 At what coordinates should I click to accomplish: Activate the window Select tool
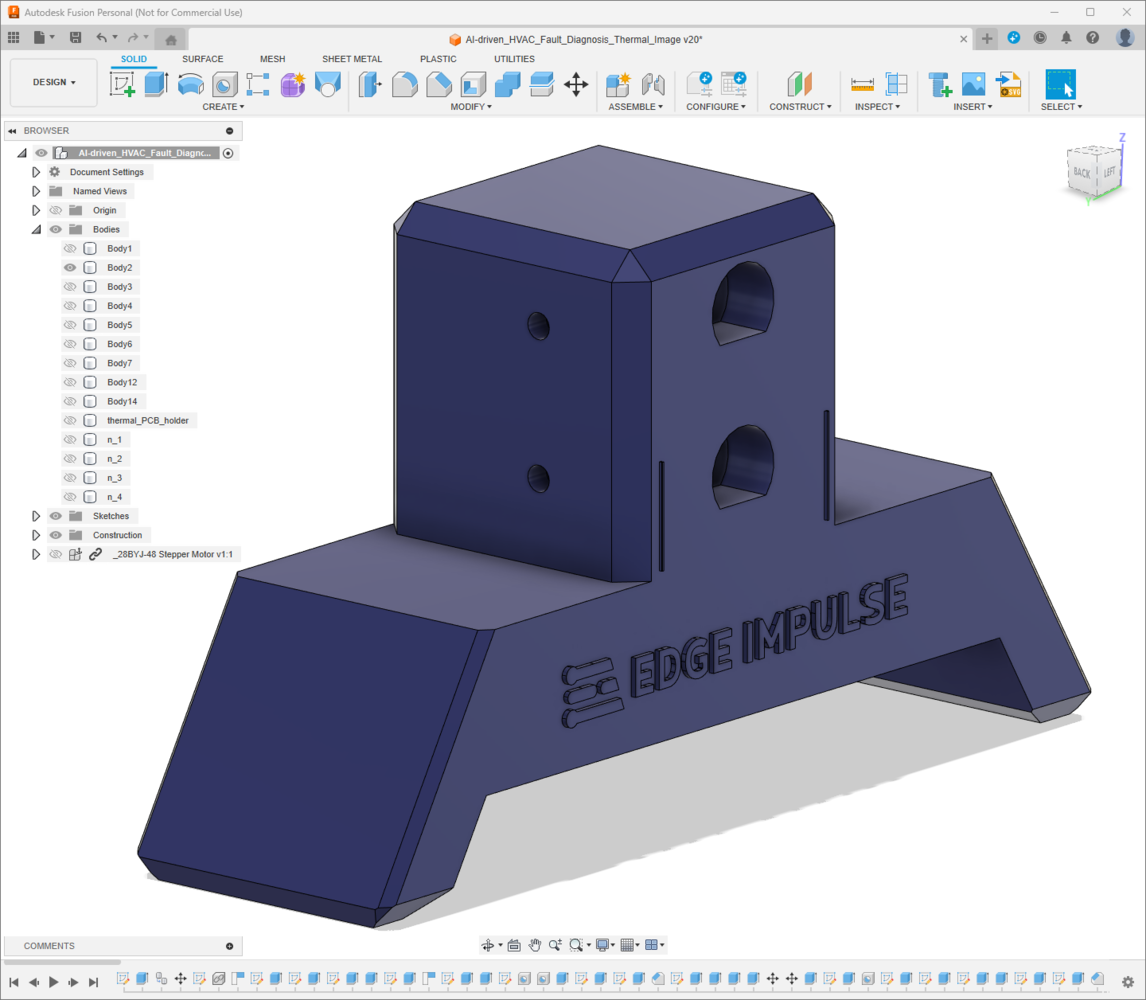[1060, 84]
